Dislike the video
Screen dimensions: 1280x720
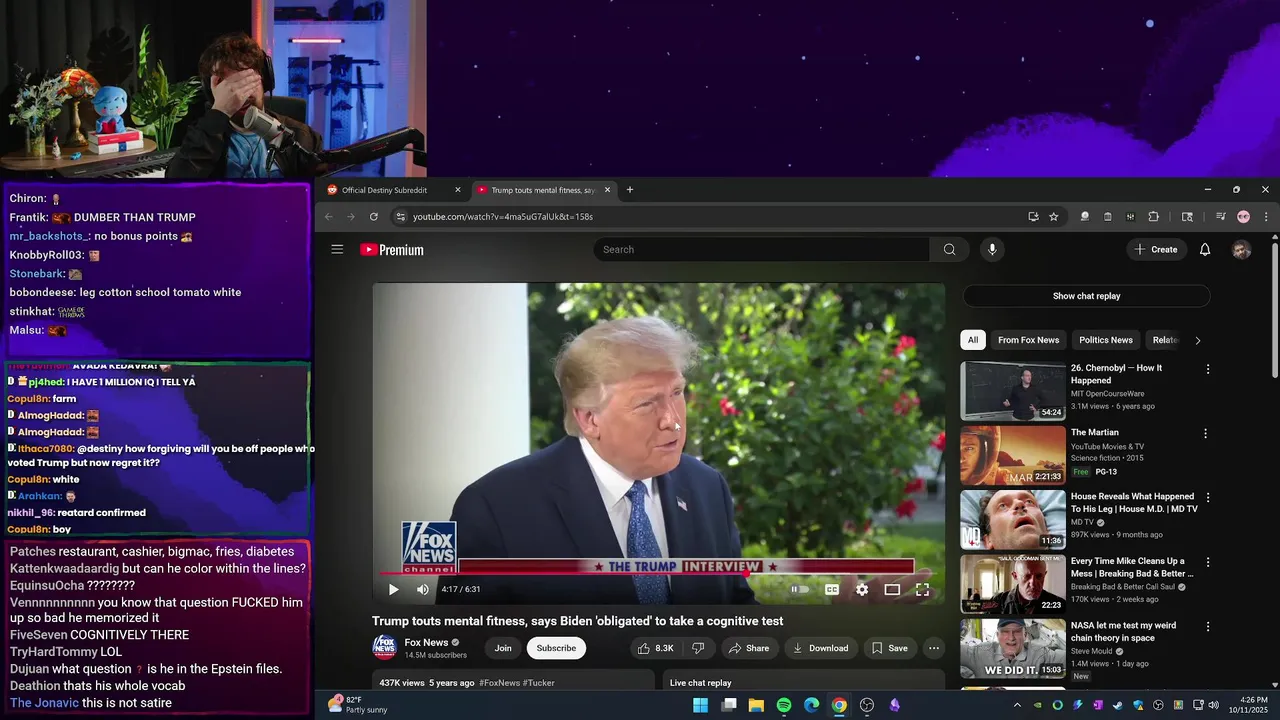698,648
